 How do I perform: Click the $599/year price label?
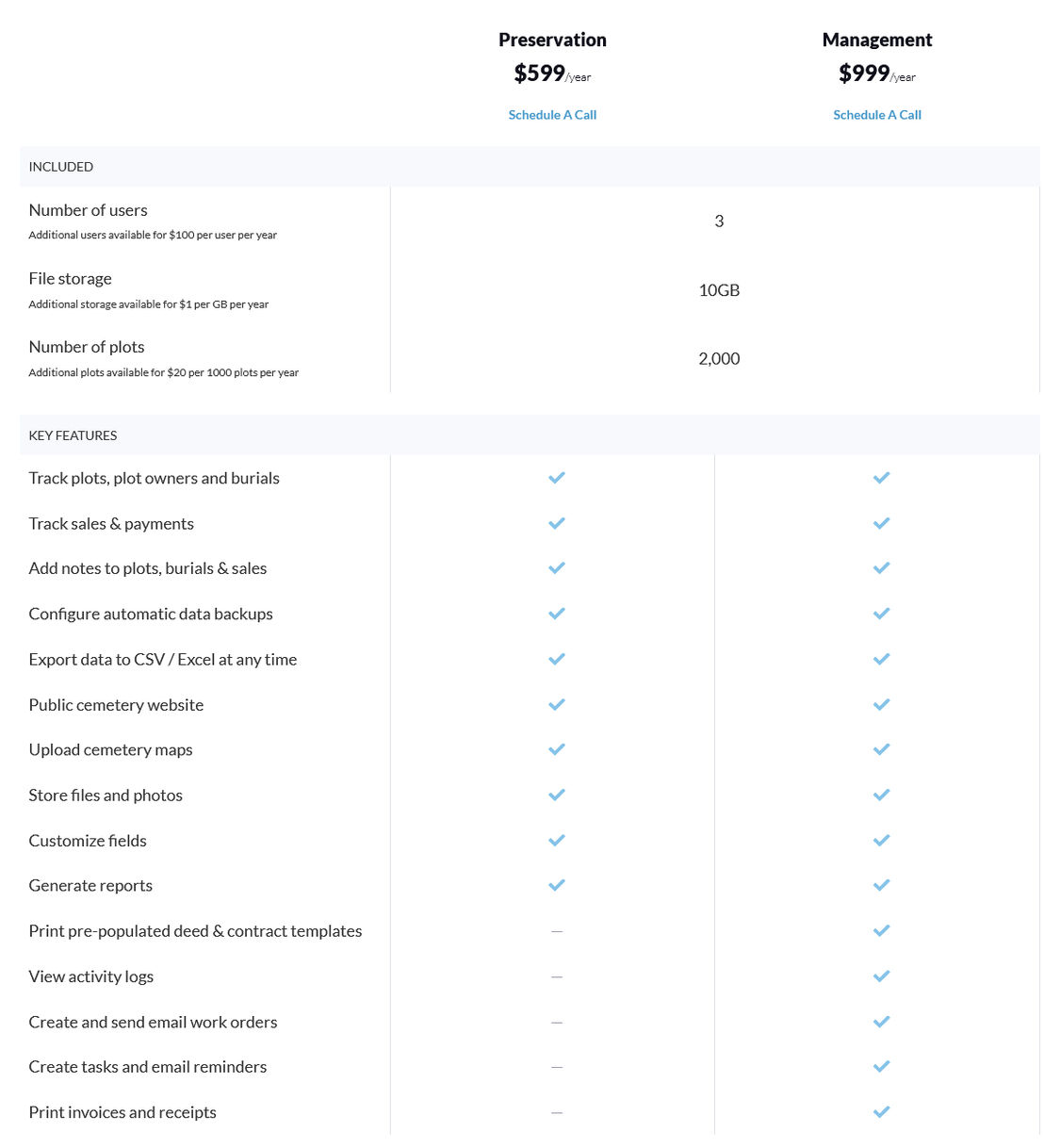[x=551, y=73]
